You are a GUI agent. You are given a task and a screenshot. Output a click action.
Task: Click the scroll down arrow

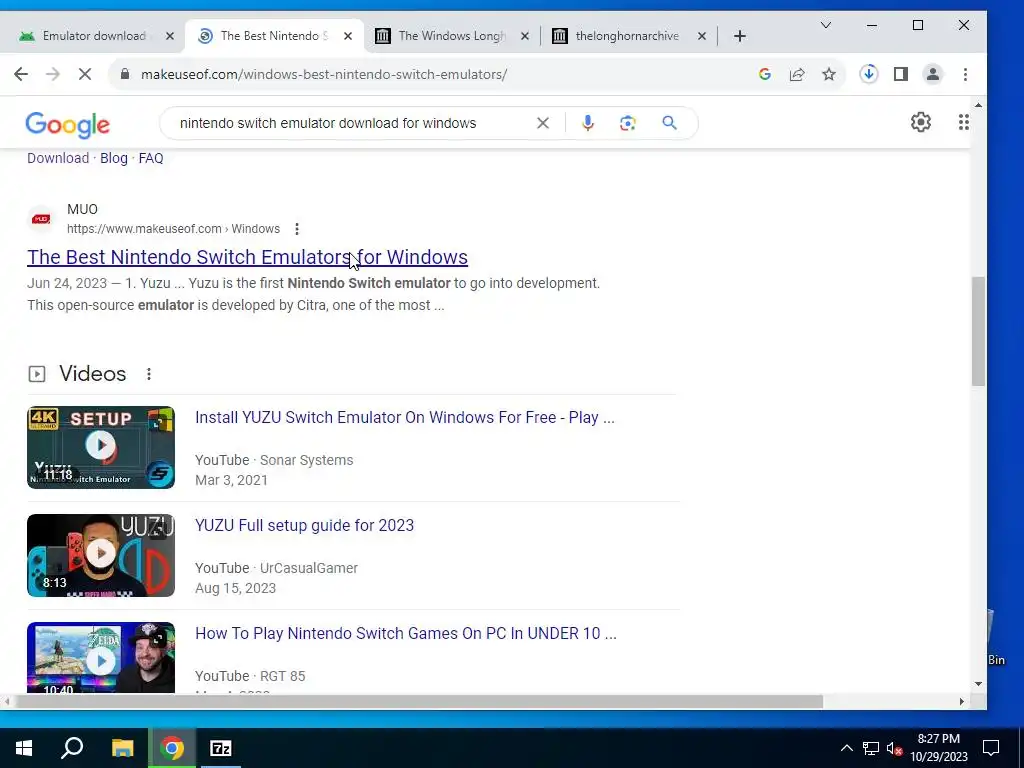coord(978,684)
